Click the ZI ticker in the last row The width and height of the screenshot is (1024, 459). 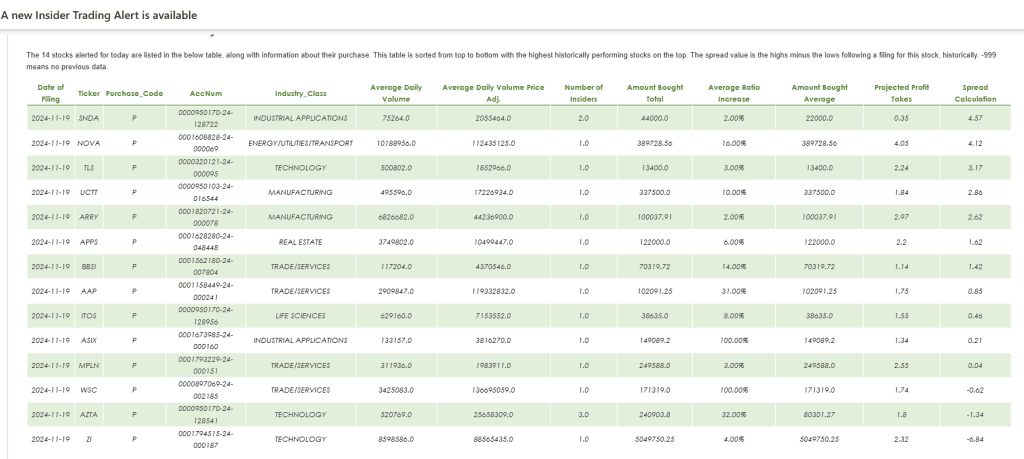point(88,439)
